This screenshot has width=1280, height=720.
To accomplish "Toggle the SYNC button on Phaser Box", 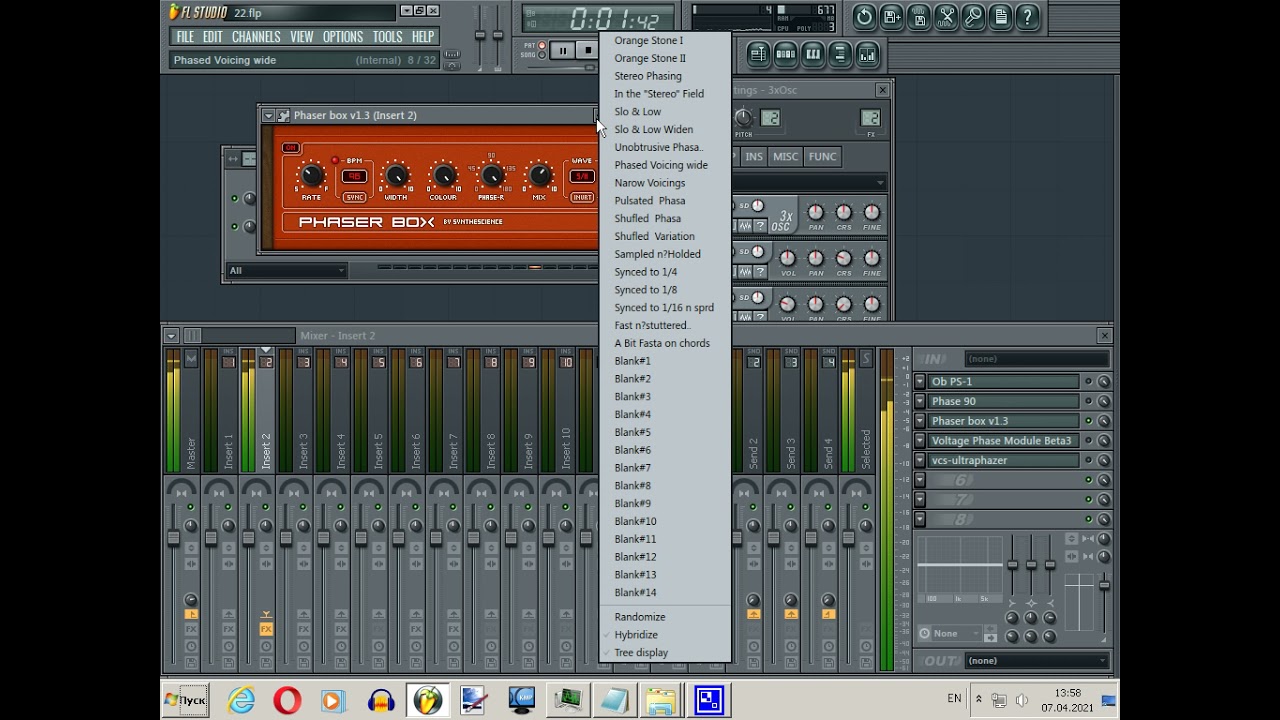I will point(354,197).
